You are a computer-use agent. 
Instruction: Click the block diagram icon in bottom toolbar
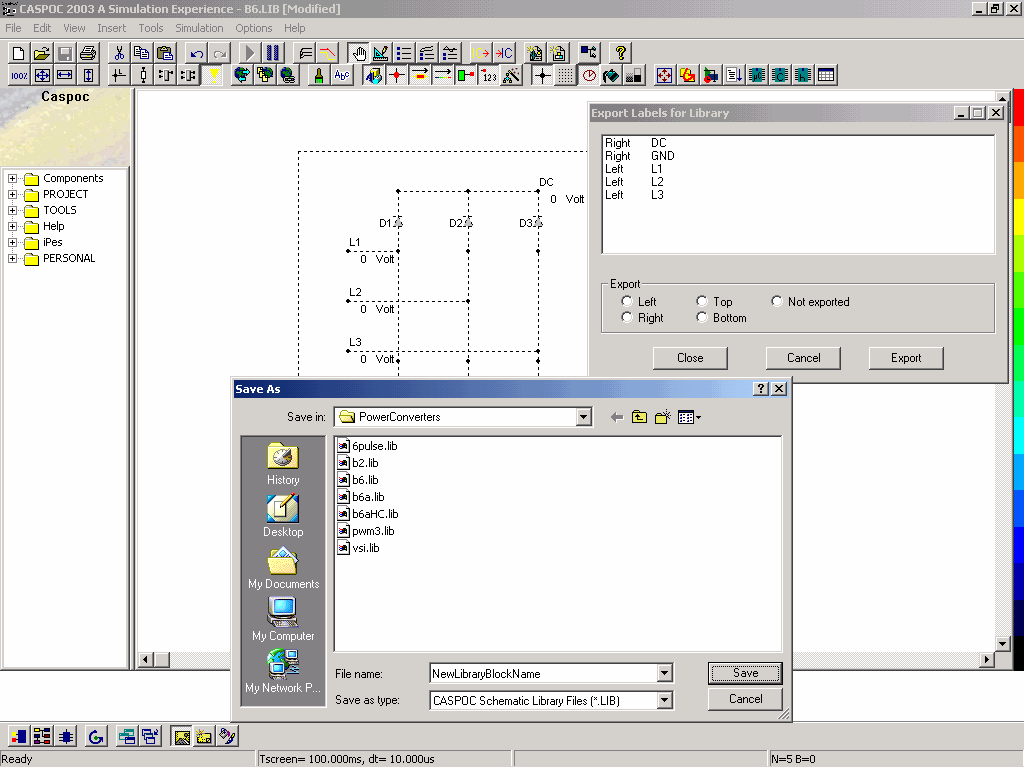[42, 737]
